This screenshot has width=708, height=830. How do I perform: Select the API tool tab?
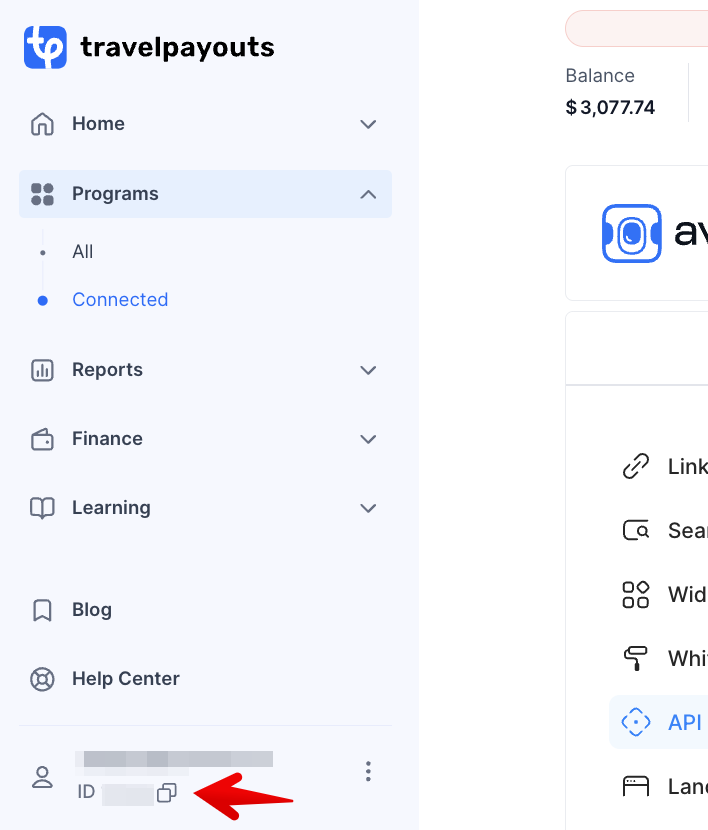coord(660,723)
